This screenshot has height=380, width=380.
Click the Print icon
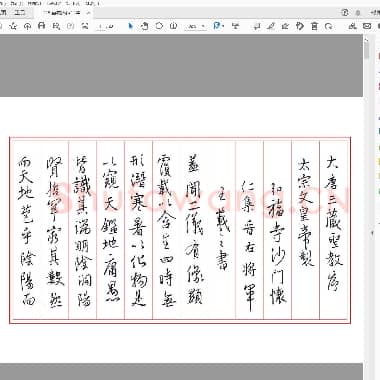(42, 26)
